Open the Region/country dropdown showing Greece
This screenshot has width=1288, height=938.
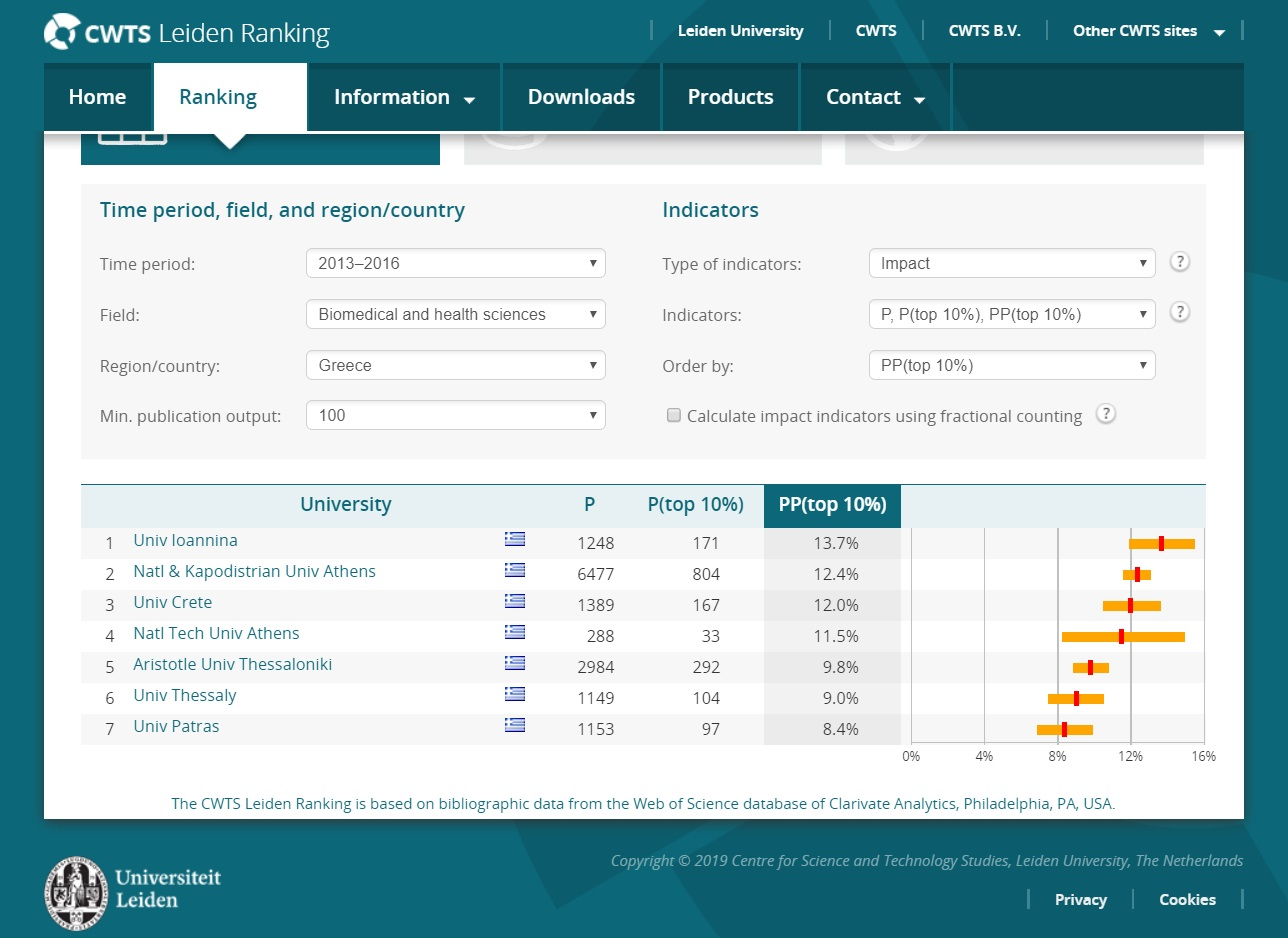pyautogui.click(x=456, y=365)
